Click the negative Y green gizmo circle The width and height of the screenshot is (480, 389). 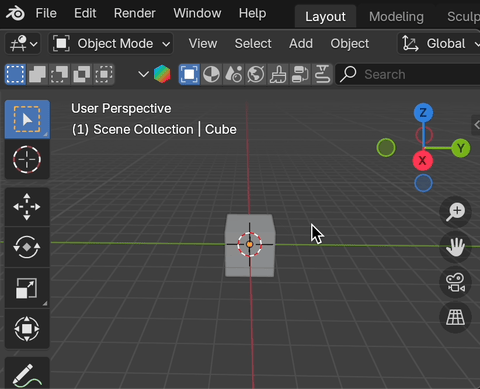[x=386, y=148]
